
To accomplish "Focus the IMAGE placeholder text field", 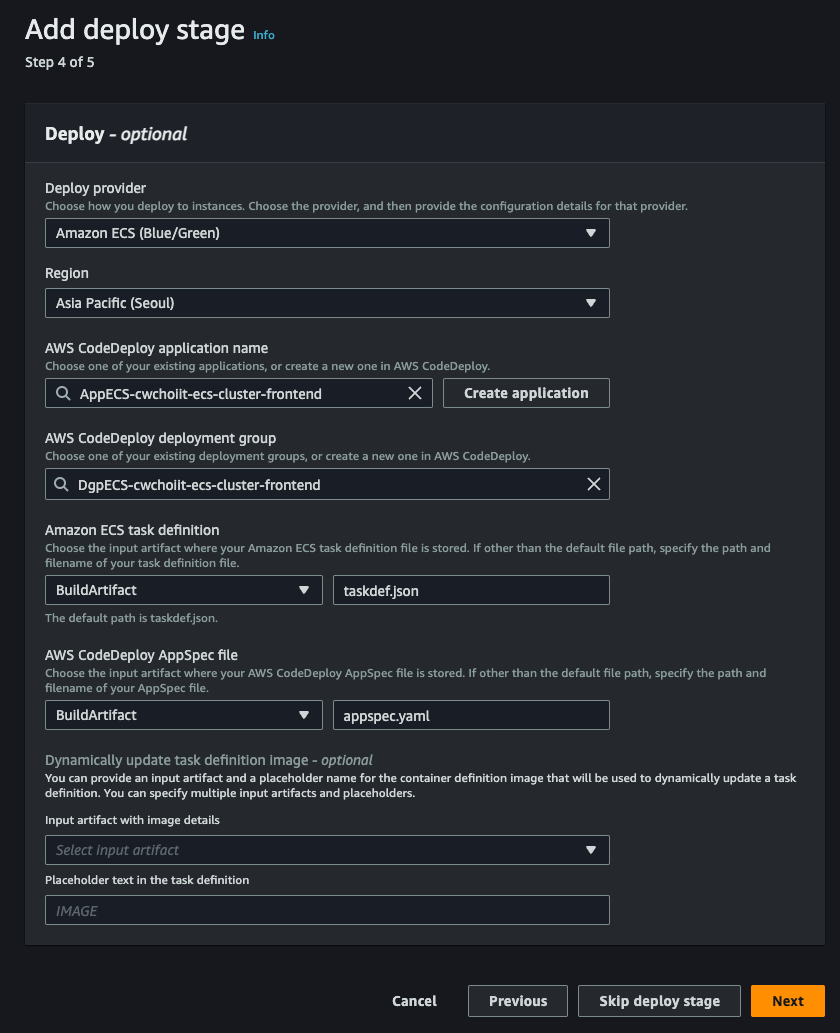I will 327,910.
